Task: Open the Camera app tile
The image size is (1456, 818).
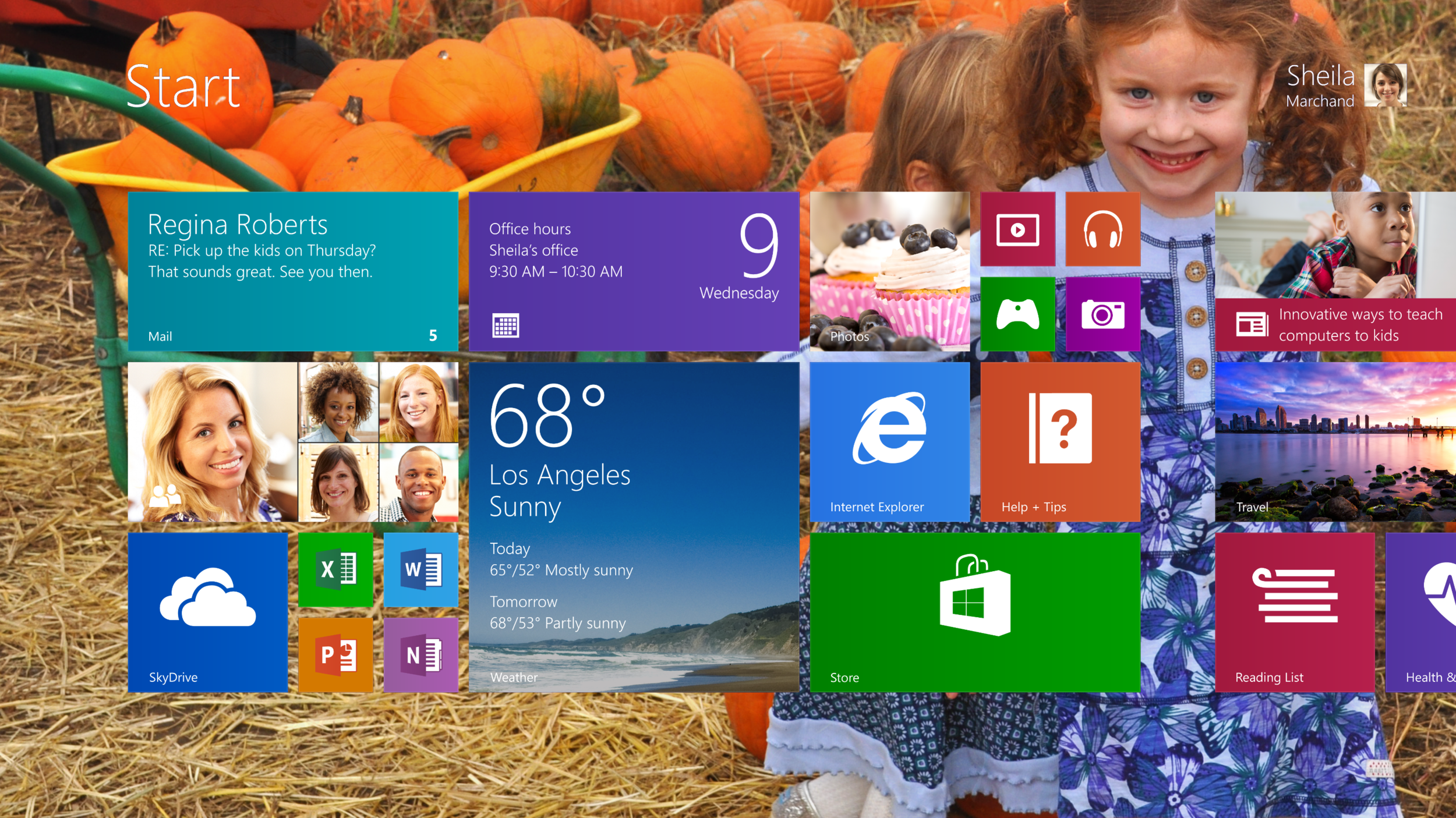Action: (1102, 314)
